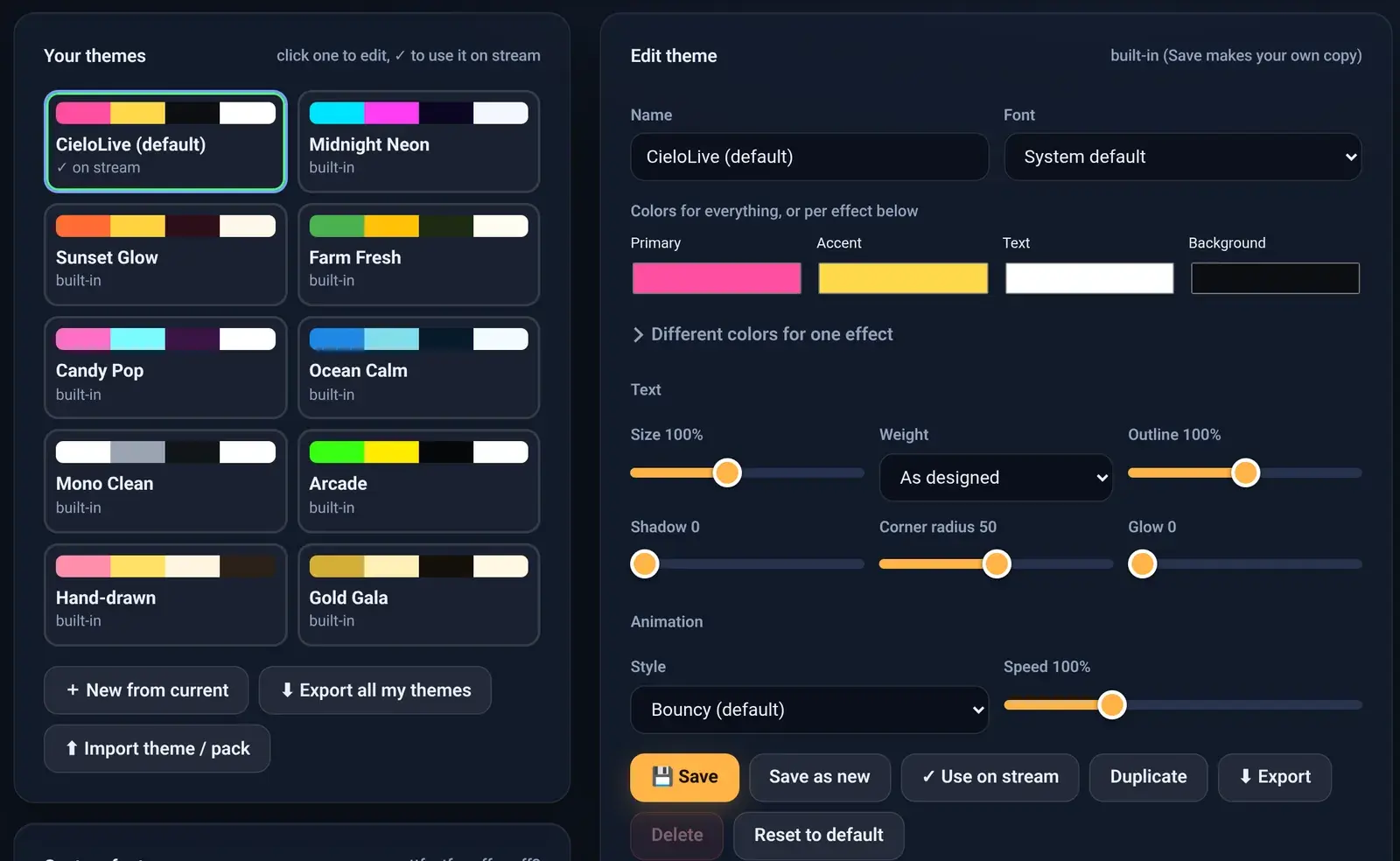Duplicate the current theme

click(1148, 777)
